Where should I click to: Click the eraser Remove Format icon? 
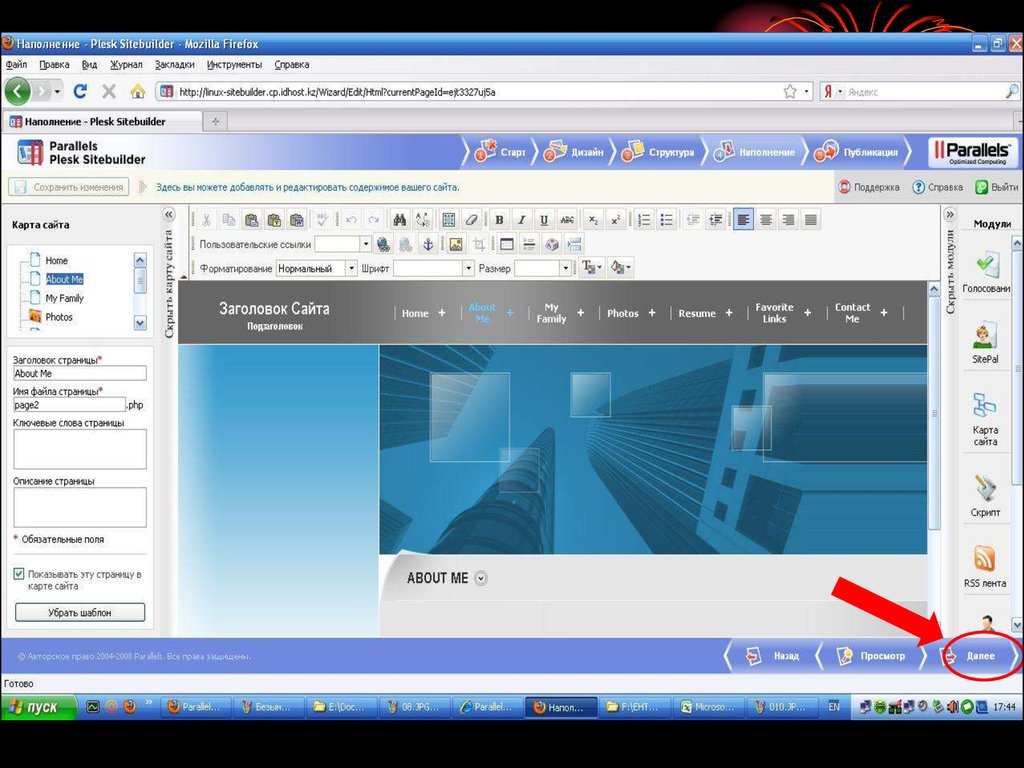pyautogui.click(x=471, y=220)
